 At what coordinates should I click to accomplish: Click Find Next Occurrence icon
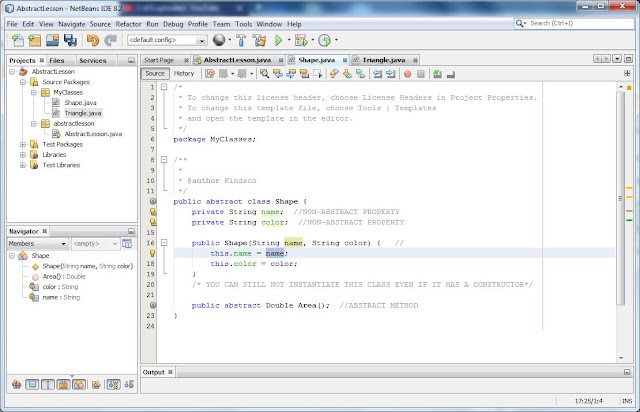coord(291,73)
